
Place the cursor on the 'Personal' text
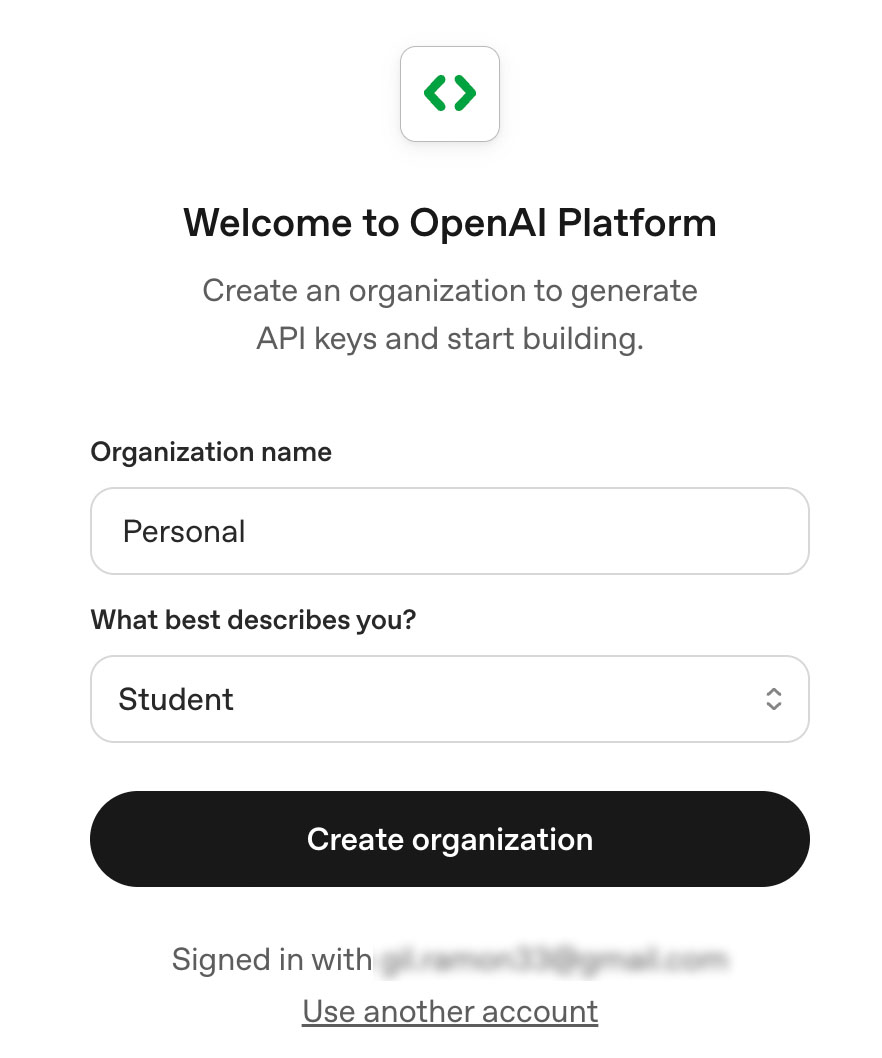[x=184, y=531]
